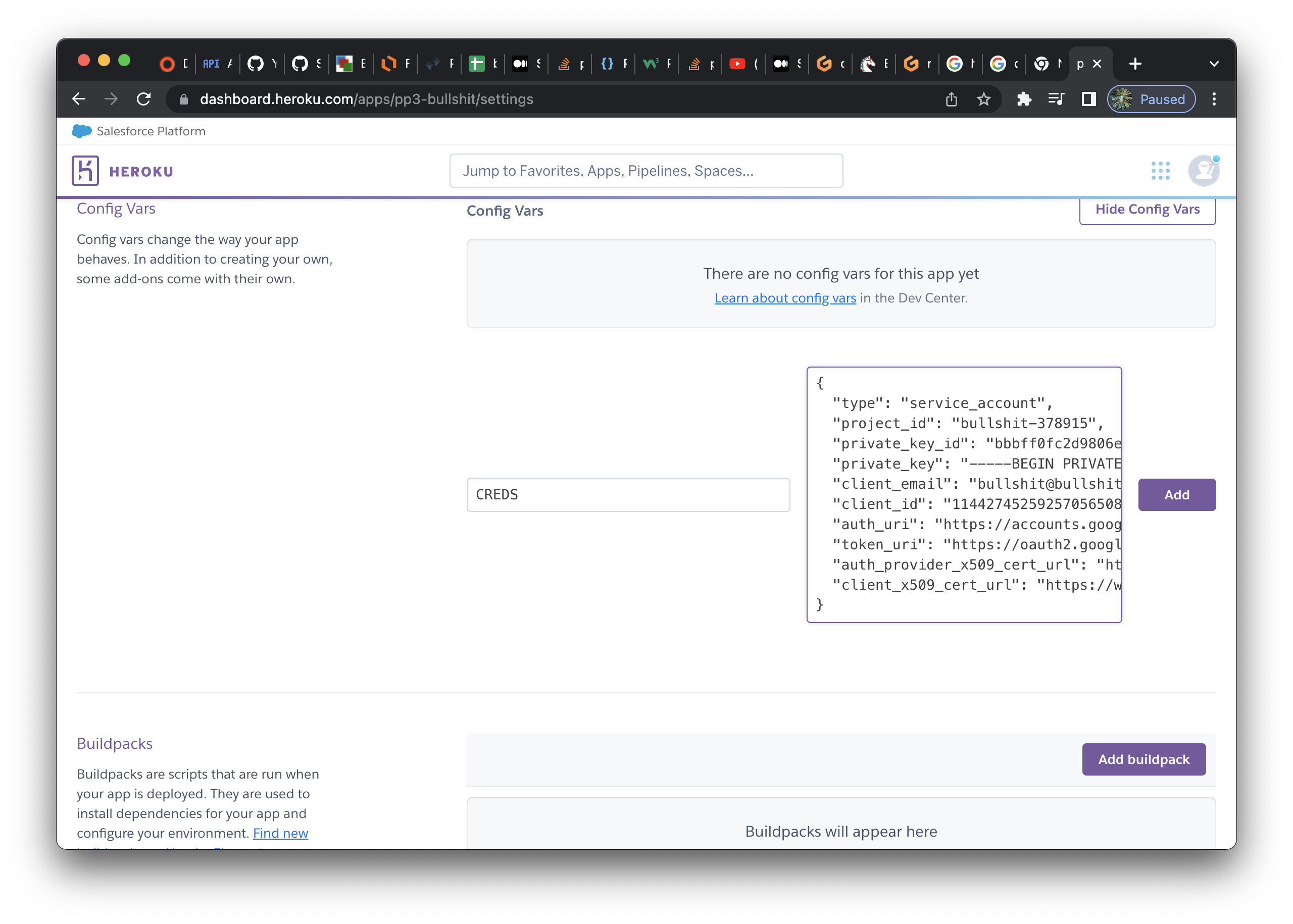Screen dimensions: 1293x924
Task: Click the Heroku logo icon
Action: click(x=85, y=171)
